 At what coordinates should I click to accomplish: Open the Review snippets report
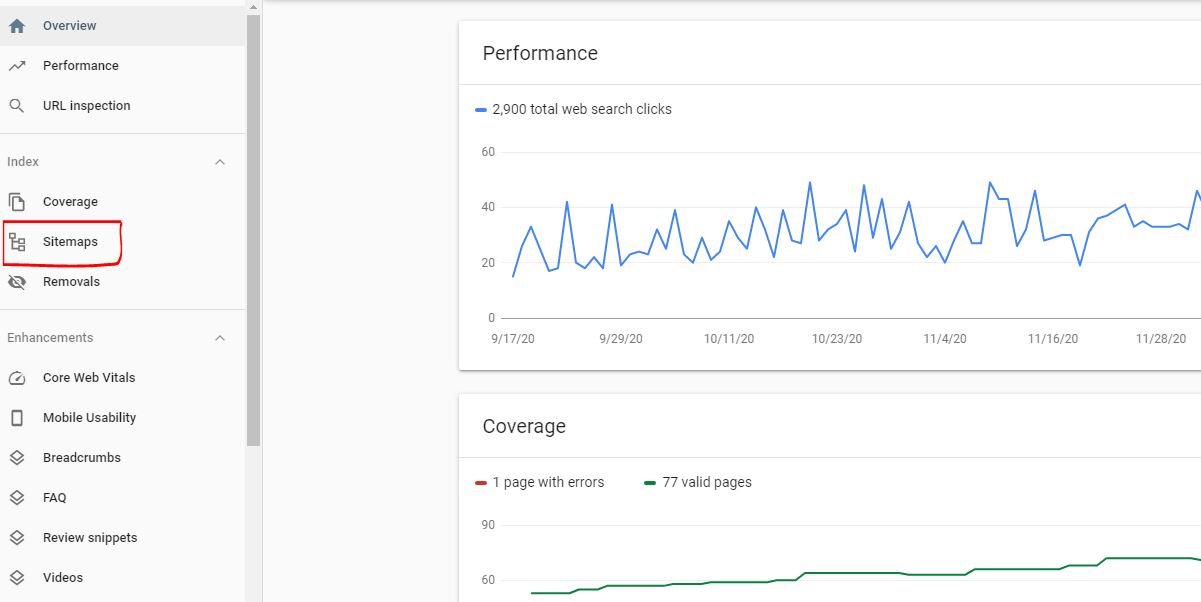tap(90, 538)
